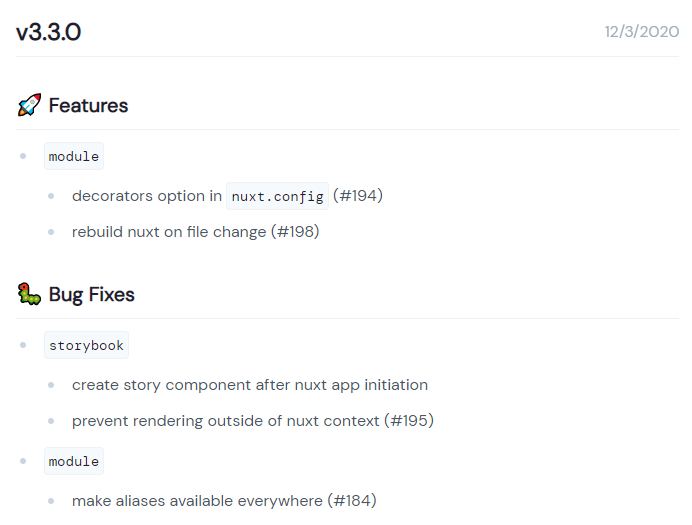Click the 12/3/2020 release date
The width and height of the screenshot is (692, 525).
pyautogui.click(x=641, y=32)
